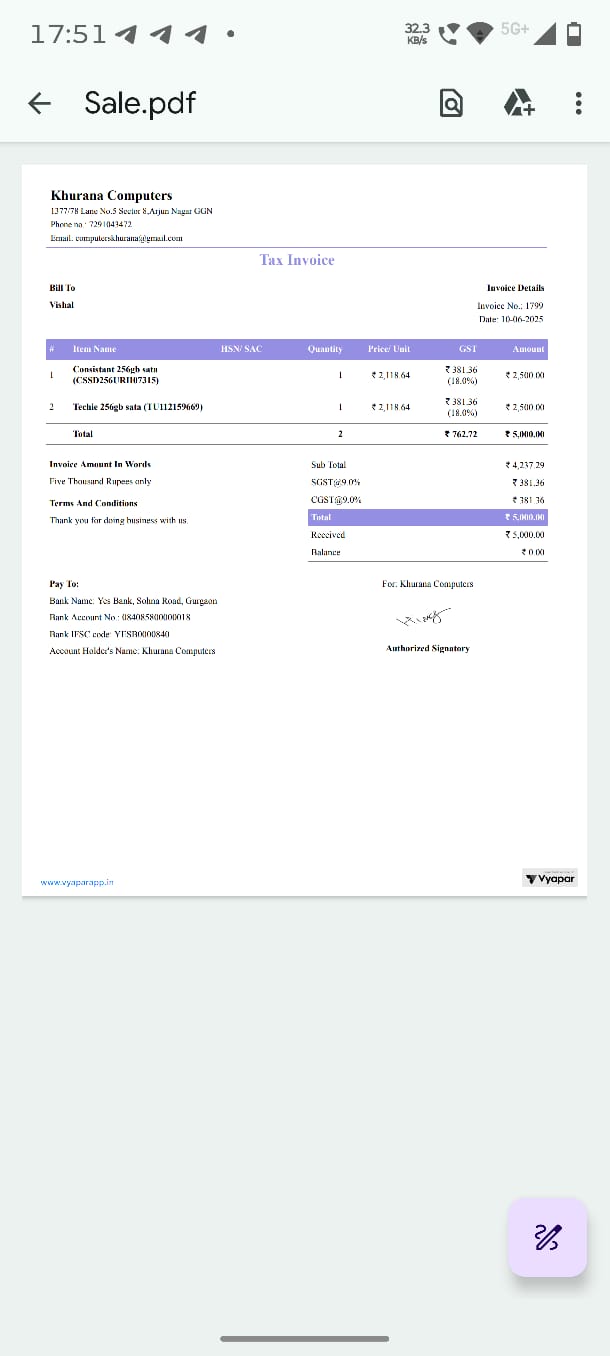The image size is (610, 1356).
Task: Tap the back arrow to exit the PDF
Action: [39, 103]
